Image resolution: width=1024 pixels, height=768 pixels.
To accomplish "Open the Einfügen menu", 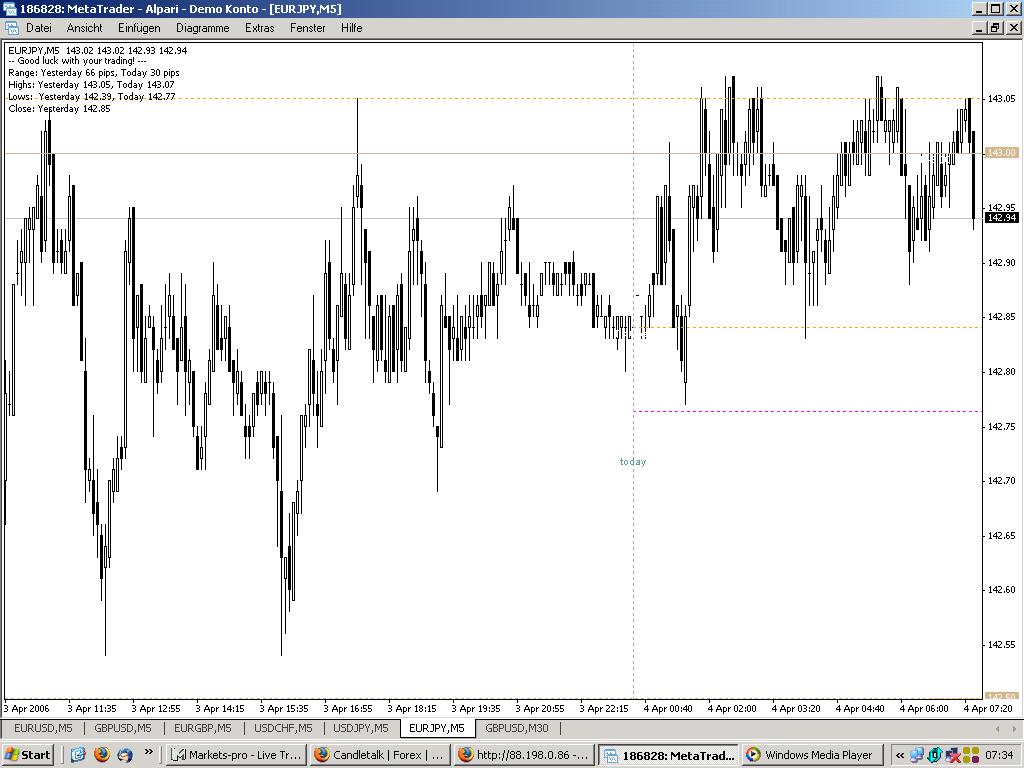I will pyautogui.click(x=138, y=28).
